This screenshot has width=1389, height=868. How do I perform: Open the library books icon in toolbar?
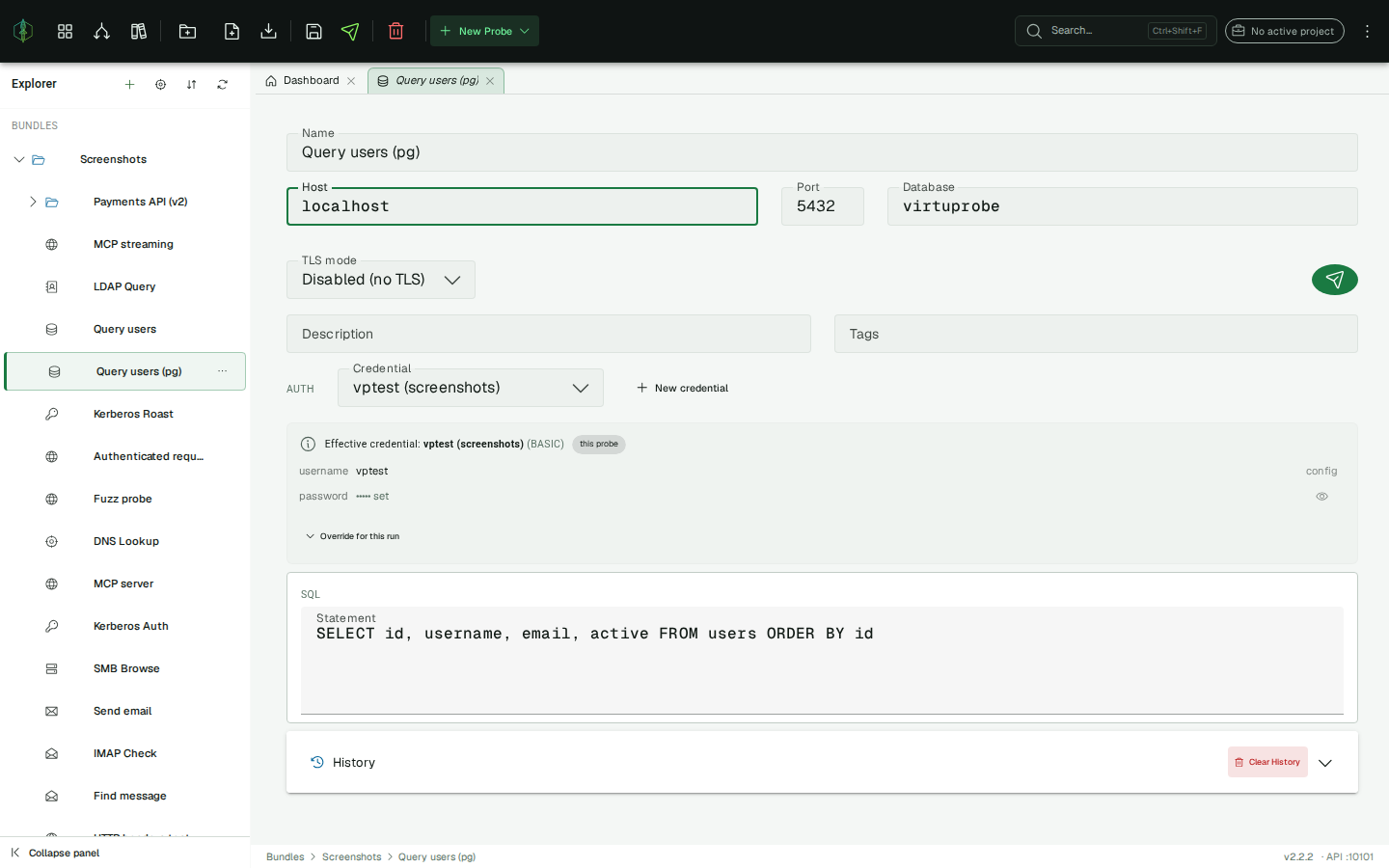pyautogui.click(x=139, y=31)
